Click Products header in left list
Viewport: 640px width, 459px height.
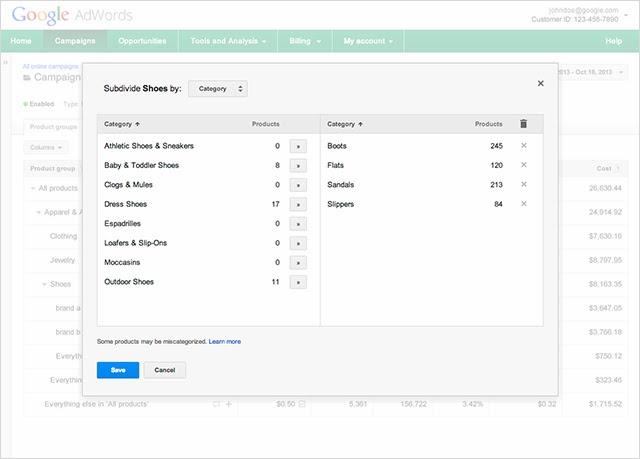[265, 124]
